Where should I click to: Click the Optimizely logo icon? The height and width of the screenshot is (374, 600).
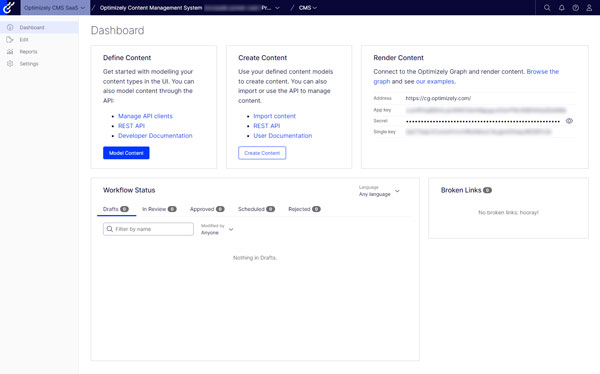coord(9,7)
